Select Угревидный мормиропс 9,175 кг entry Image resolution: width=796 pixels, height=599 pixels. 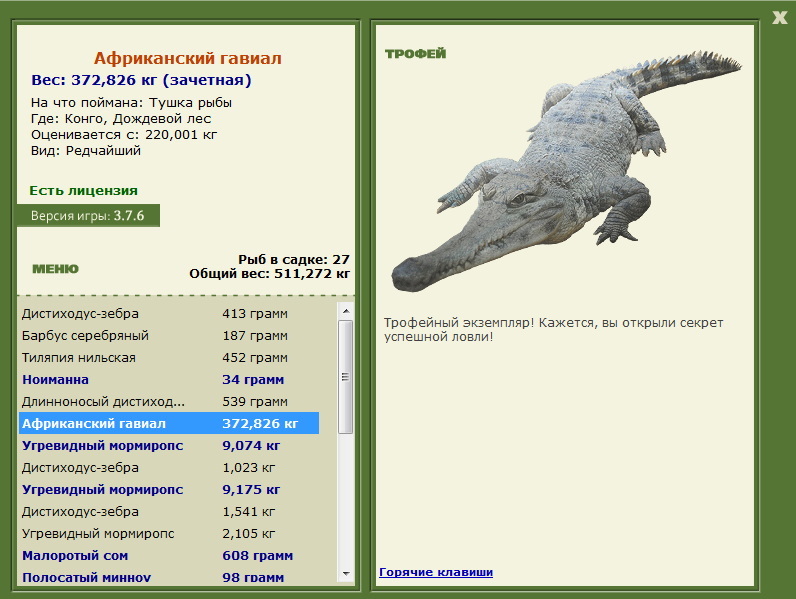(169, 490)
